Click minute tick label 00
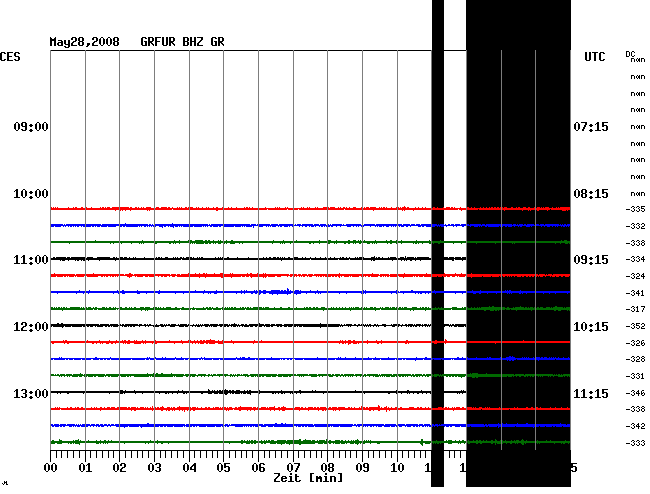Screen dimensions: 650x494 [51, 468]
